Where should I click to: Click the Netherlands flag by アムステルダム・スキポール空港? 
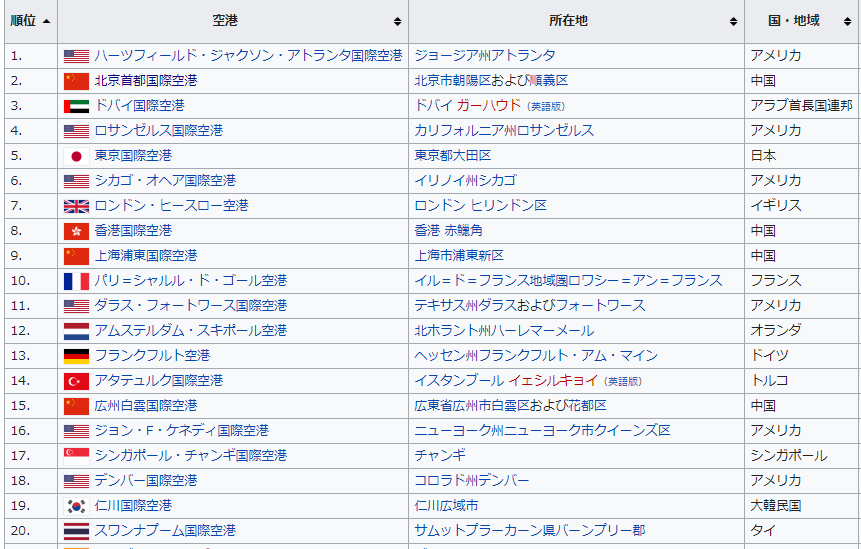coord(76,331)
